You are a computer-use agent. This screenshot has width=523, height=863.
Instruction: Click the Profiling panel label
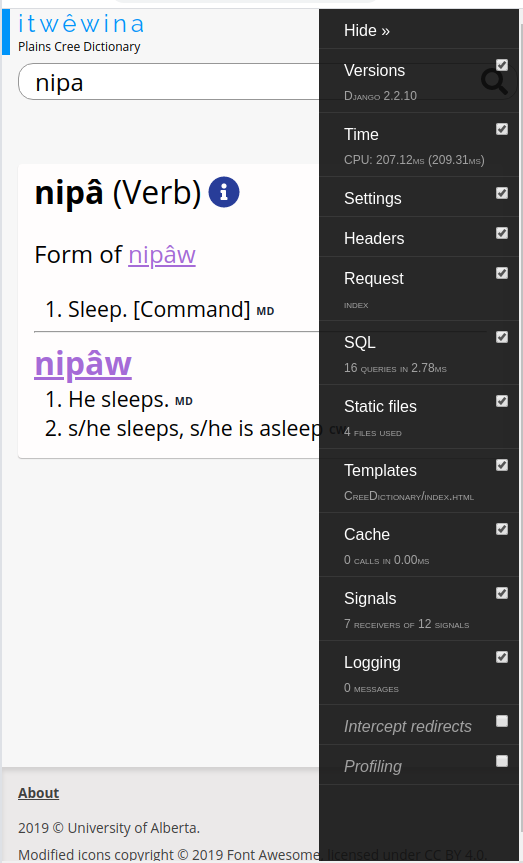[373, 766]
